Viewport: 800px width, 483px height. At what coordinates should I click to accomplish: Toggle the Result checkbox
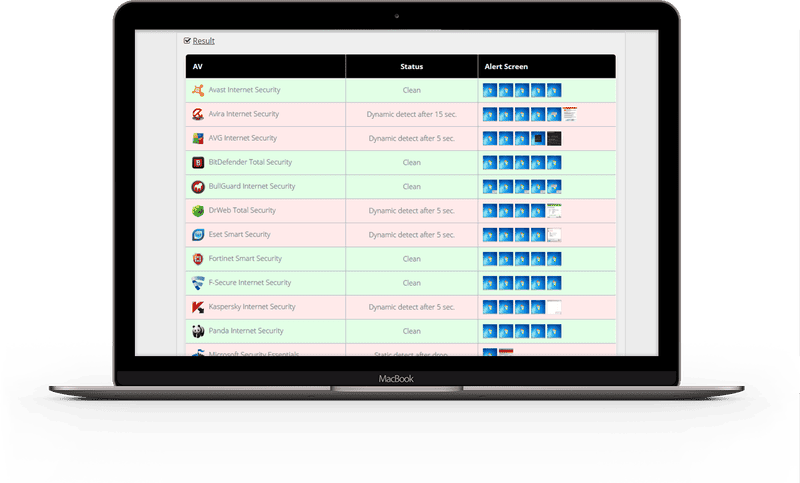pos(187,40)
